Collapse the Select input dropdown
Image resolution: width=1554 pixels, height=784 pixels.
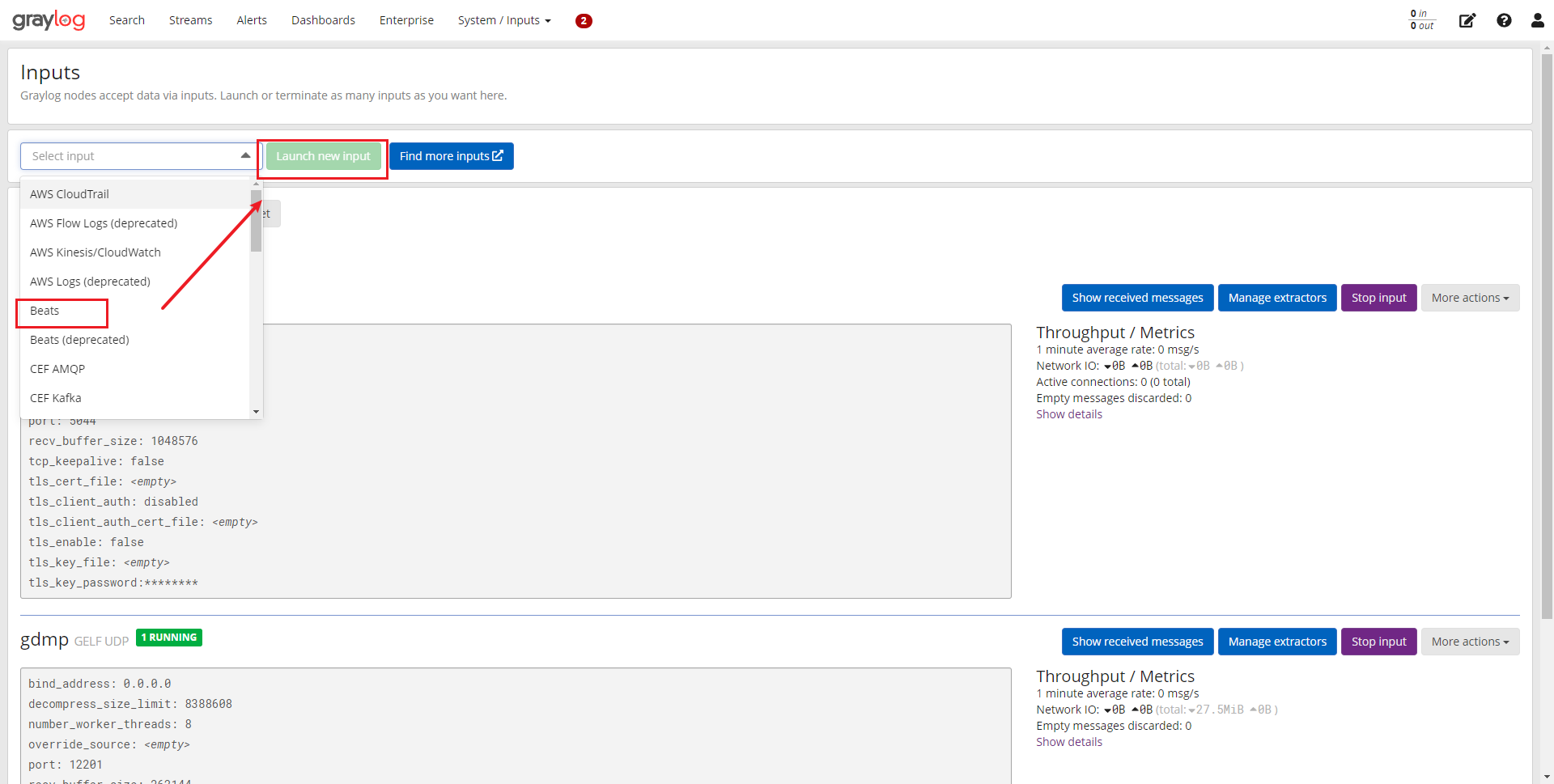click(245, 155)
